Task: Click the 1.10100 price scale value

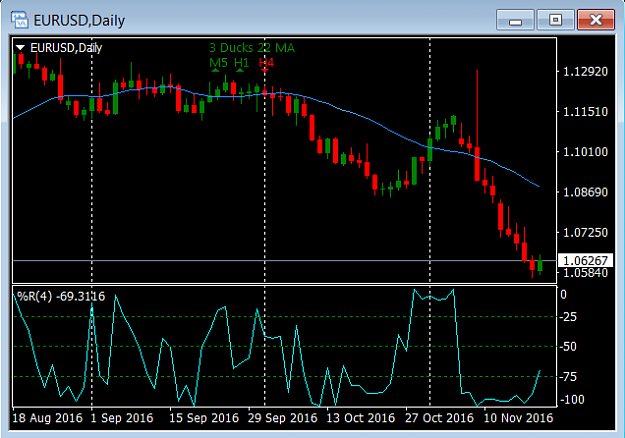Action: [x=585, y=151]
